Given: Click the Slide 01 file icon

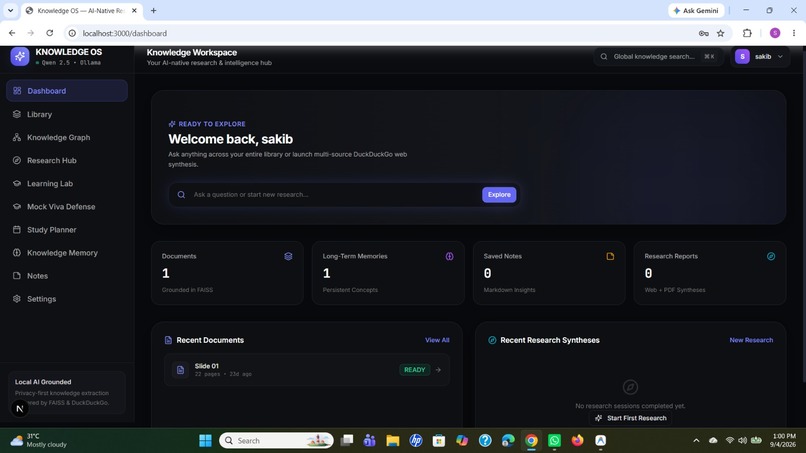Looking at the screenshot, I should (x=180, y=370).
